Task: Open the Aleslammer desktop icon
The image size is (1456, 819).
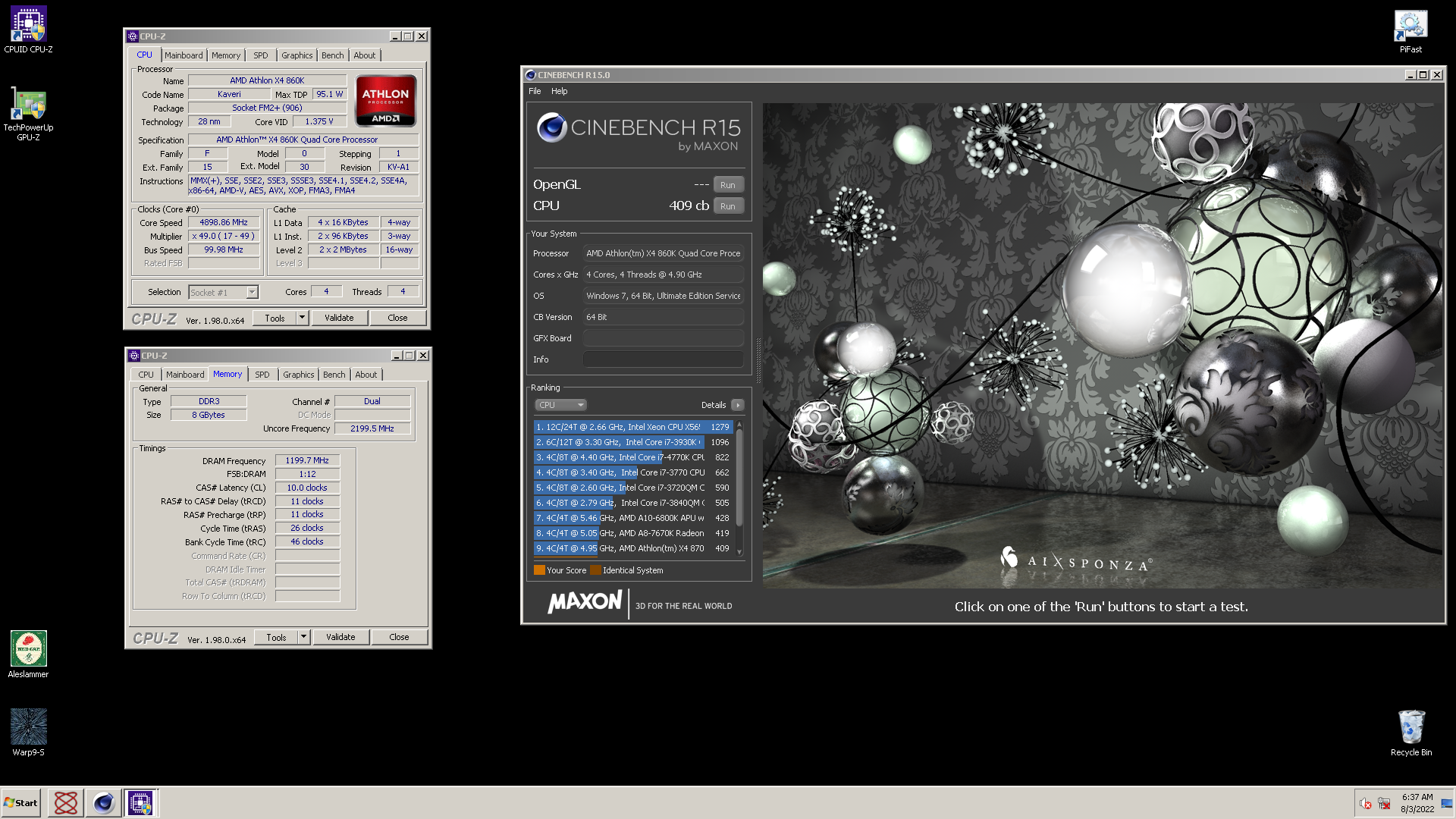Action: pyautogui.click(x=28, y=654)
